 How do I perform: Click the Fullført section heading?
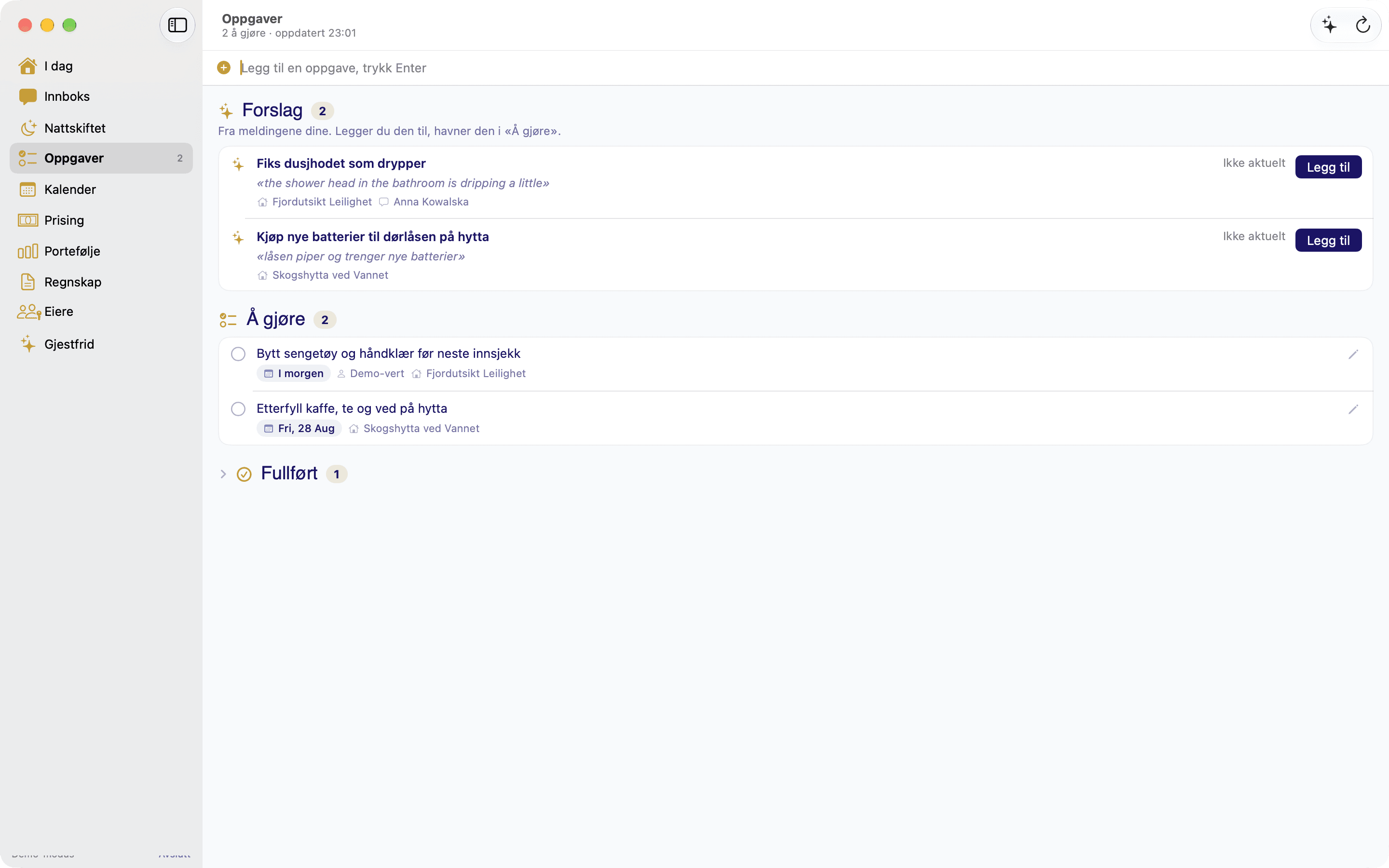pos(289,474)
